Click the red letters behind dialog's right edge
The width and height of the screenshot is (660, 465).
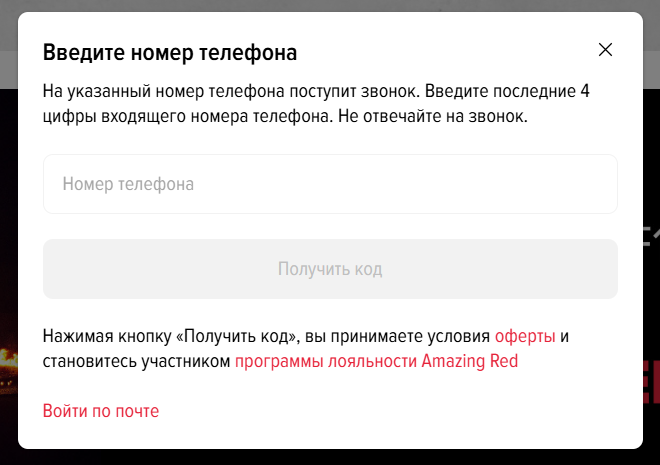[x=651, y=382]
